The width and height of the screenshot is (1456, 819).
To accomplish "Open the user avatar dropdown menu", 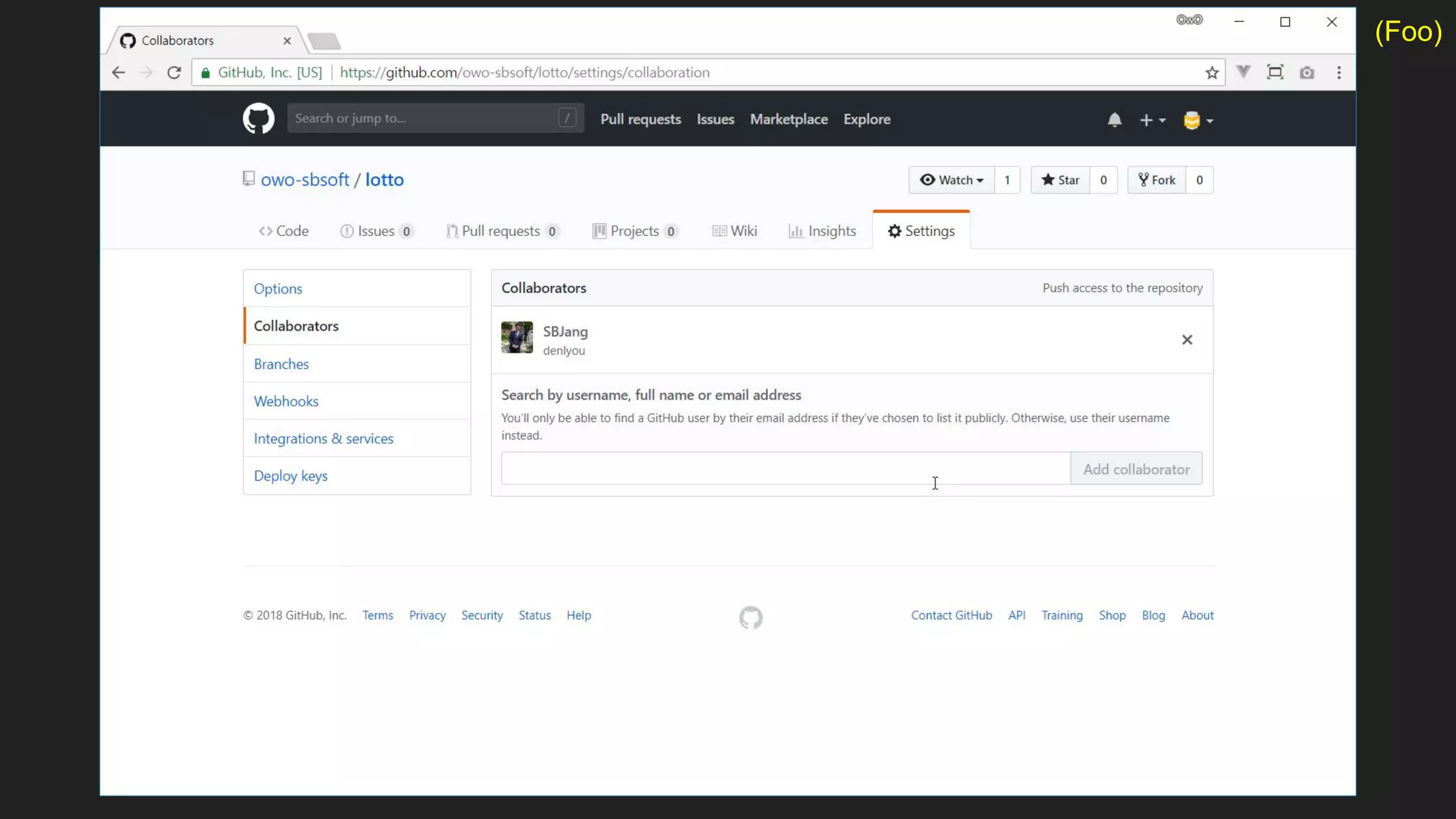I will click(x=1198, y=120).
